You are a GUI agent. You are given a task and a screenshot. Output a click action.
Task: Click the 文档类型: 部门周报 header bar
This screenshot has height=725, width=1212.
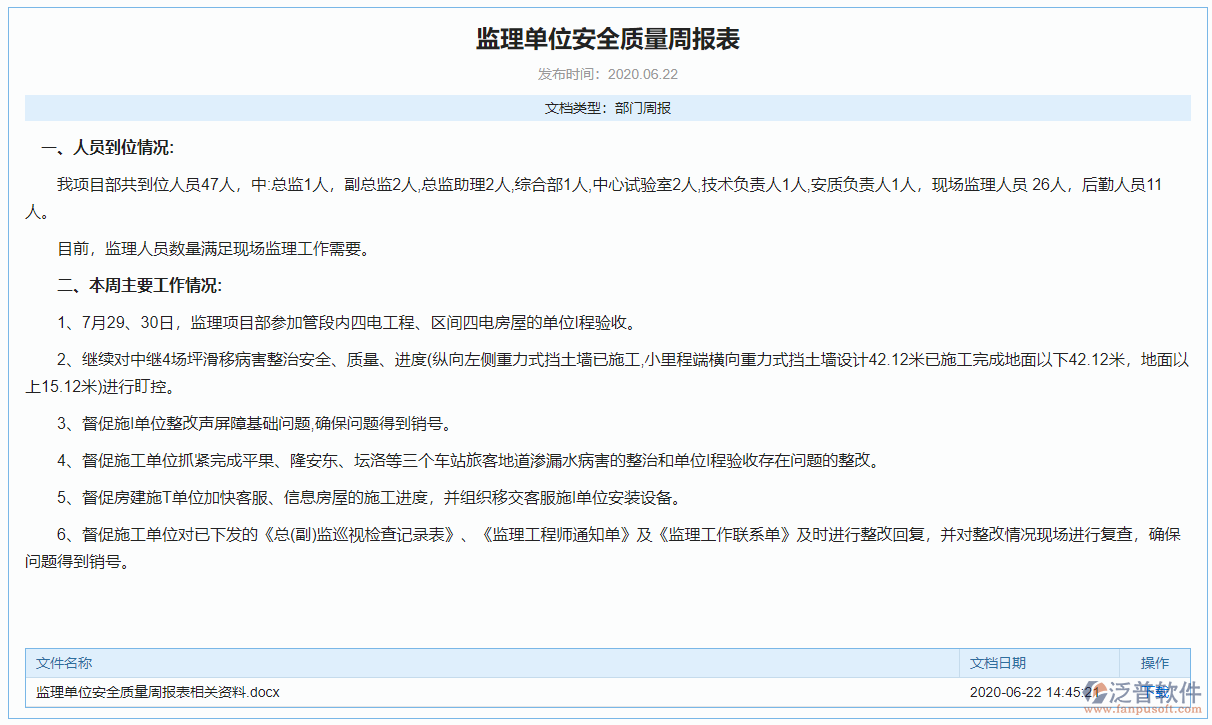(605, 107)
